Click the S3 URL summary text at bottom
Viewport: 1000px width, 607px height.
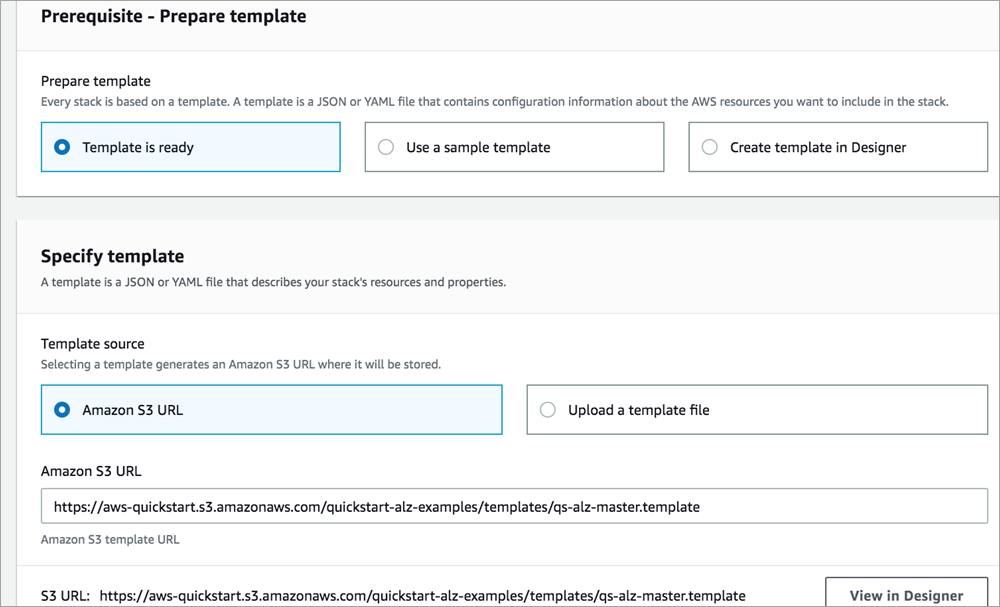pos(393,596)
